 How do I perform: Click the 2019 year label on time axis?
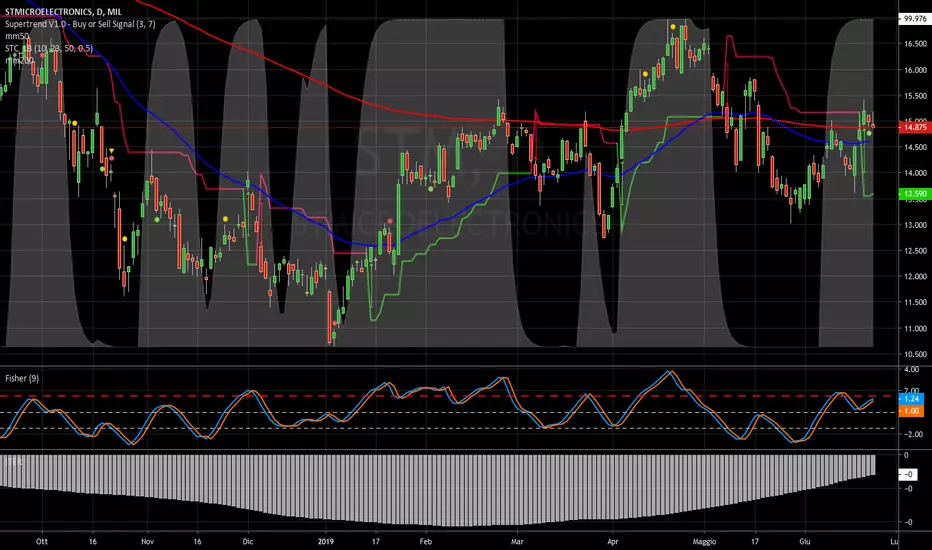[326, 541]
